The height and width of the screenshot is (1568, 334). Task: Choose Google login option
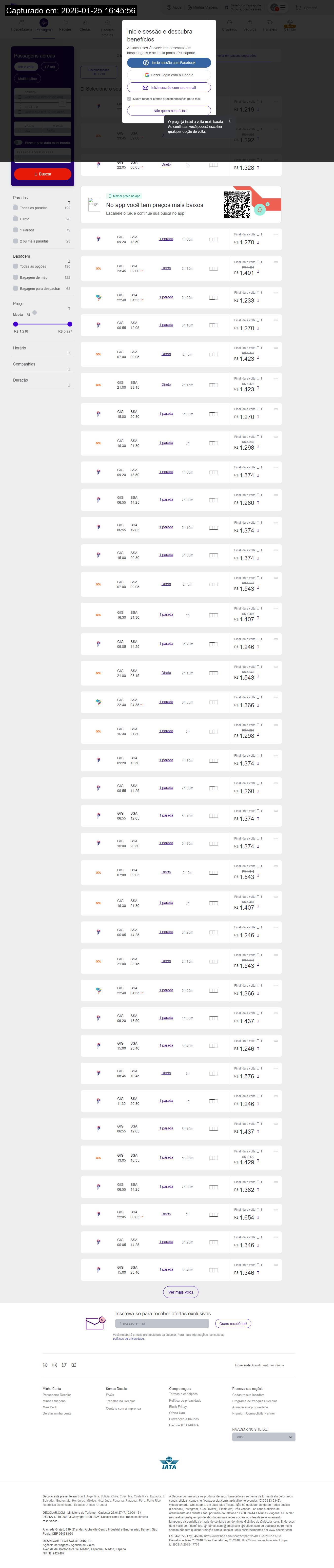pyautogui.click(x=169, y=75)
